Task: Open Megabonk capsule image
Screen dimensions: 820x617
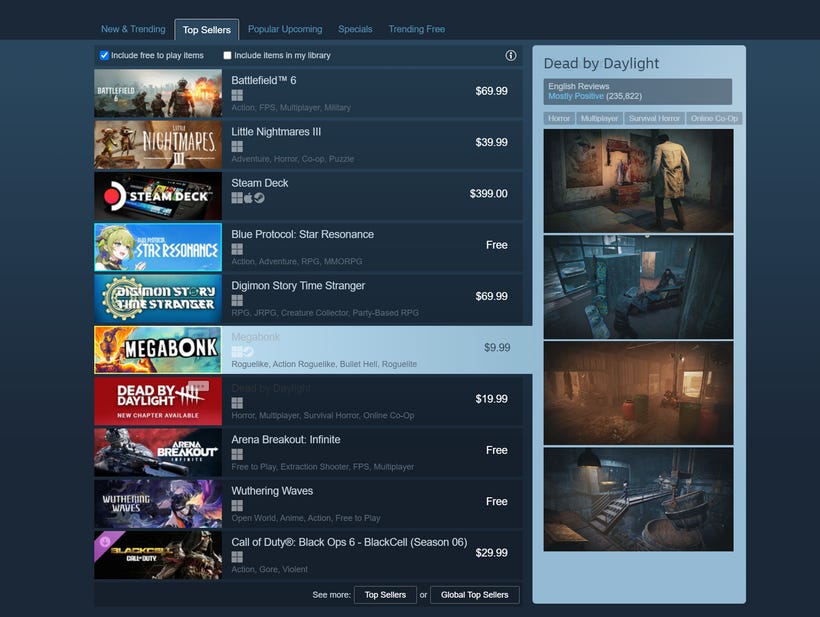Action: (x=158, y=350)
